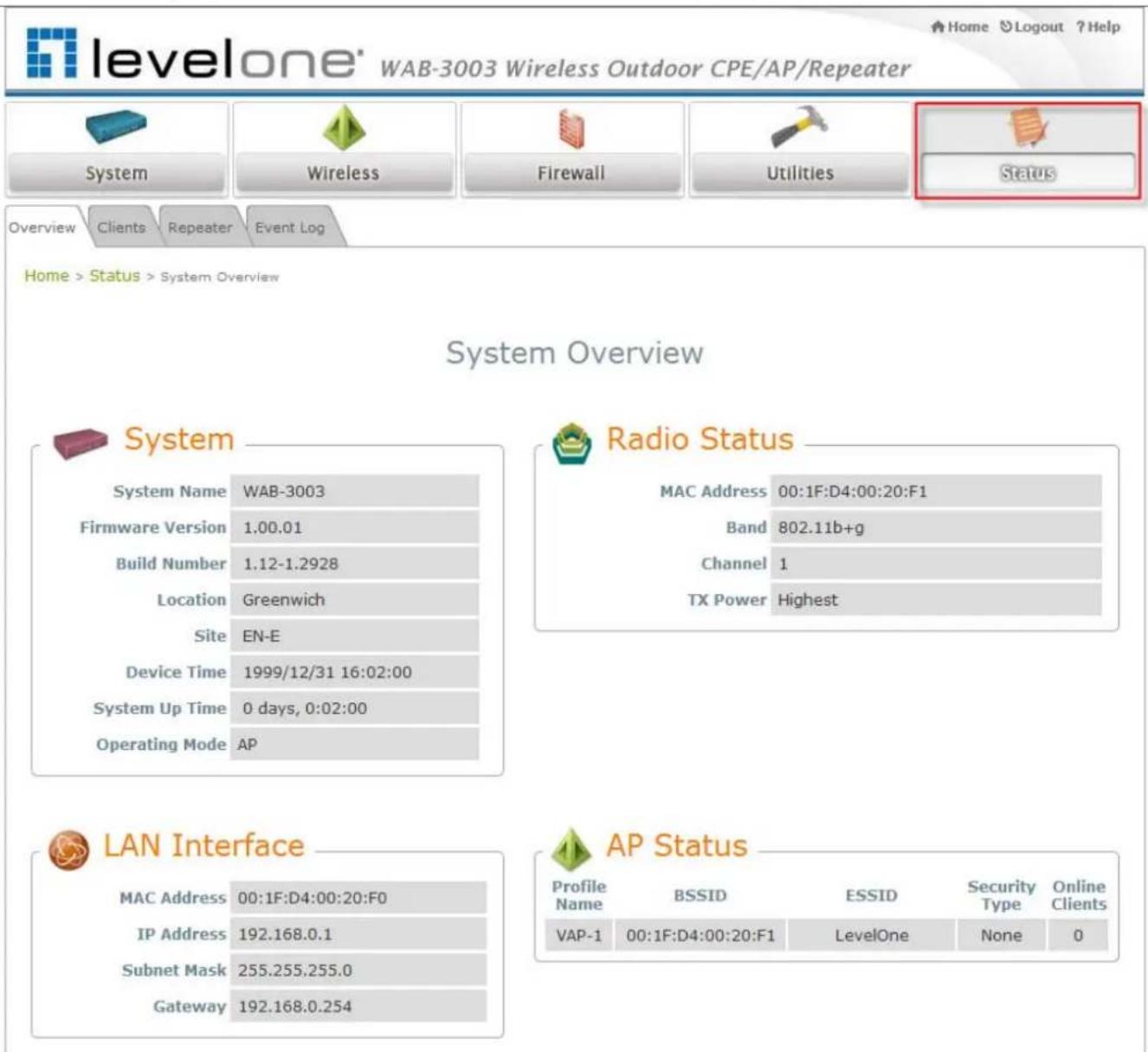
Task: Click the Operating Mode value AP
Action: tap(354, 745)
